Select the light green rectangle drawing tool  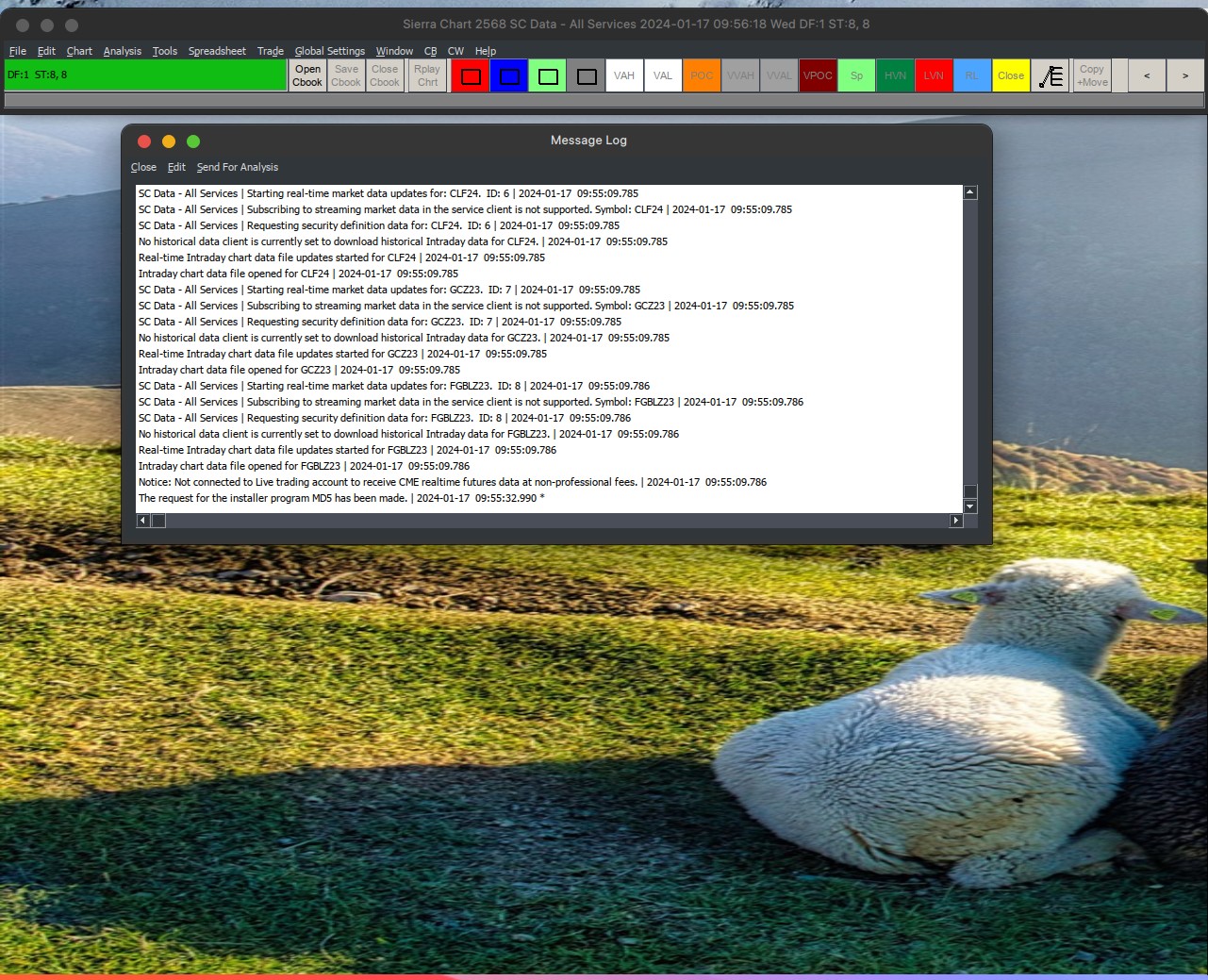pyautogui.click(x=548, y=76)
